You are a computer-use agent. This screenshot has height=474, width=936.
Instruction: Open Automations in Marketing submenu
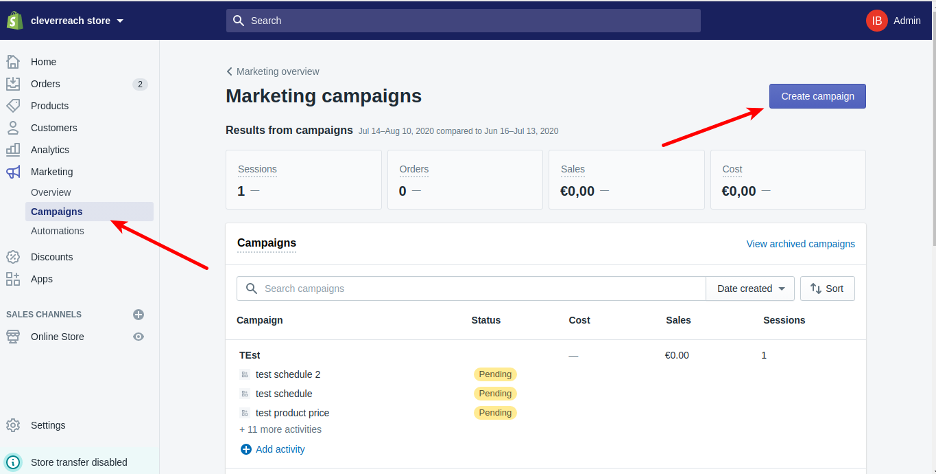coord(57,231)
